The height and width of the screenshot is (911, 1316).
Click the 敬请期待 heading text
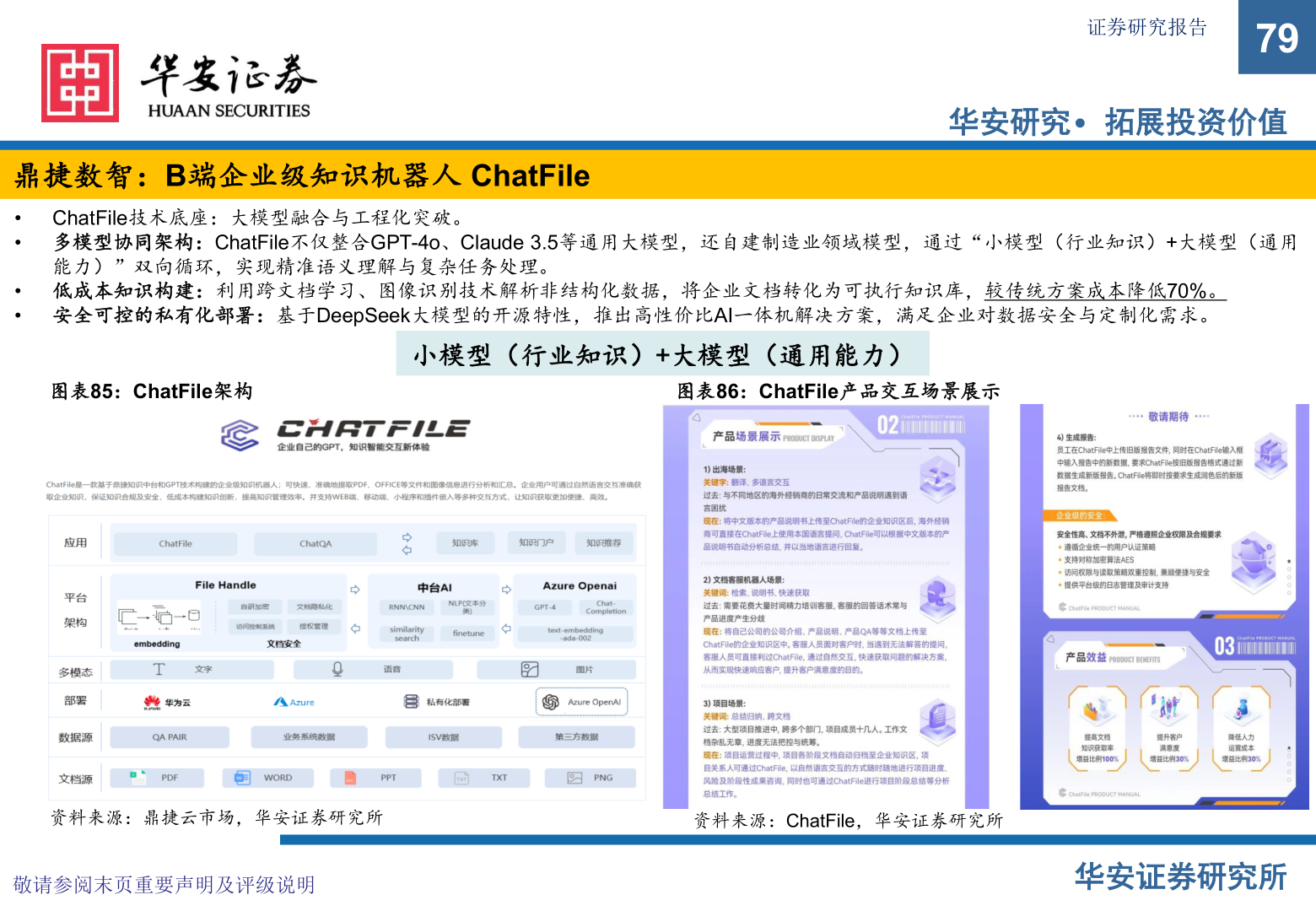[1168, 417]
